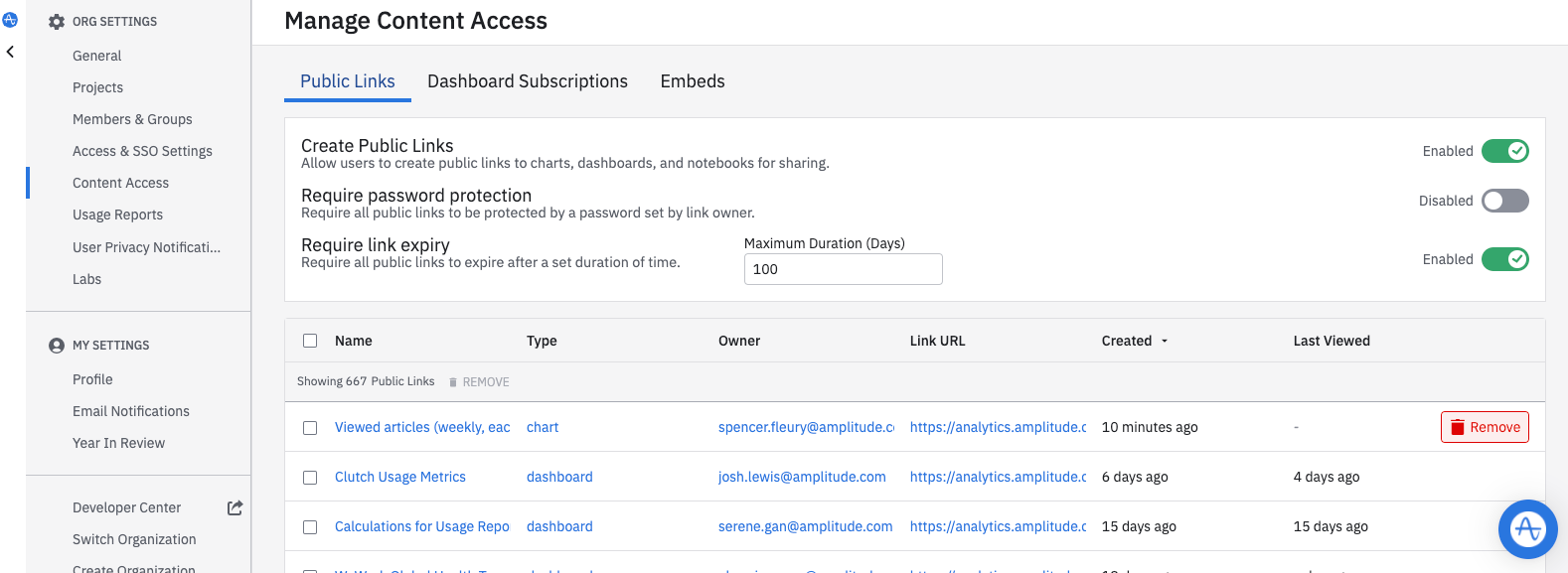Click the Link URL column header
The height and width of the screenshot is (573, 1568).
tap(938, 341)
